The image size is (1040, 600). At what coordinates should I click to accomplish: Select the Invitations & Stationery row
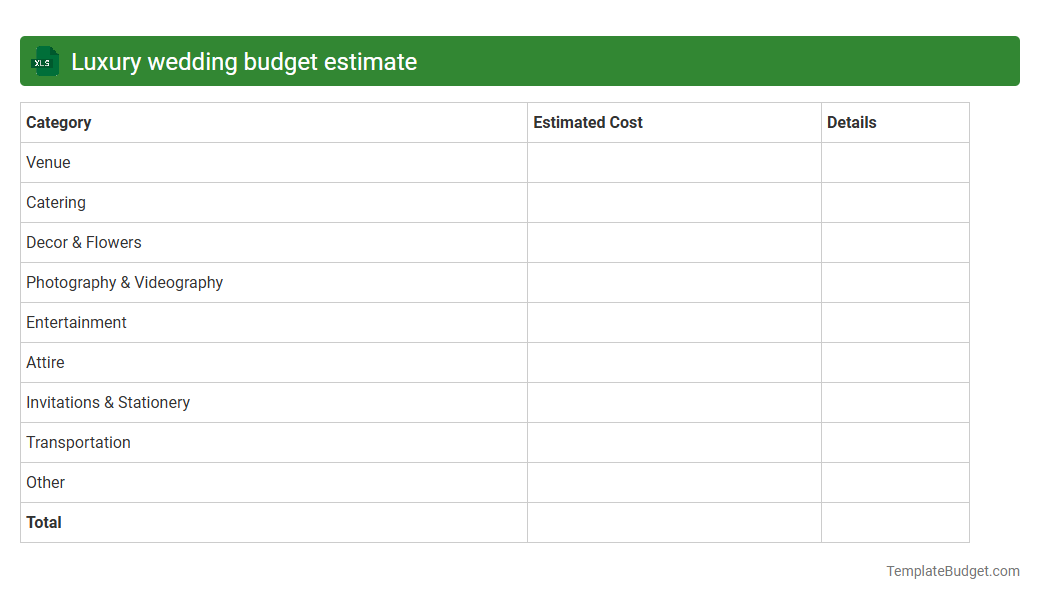108,402
